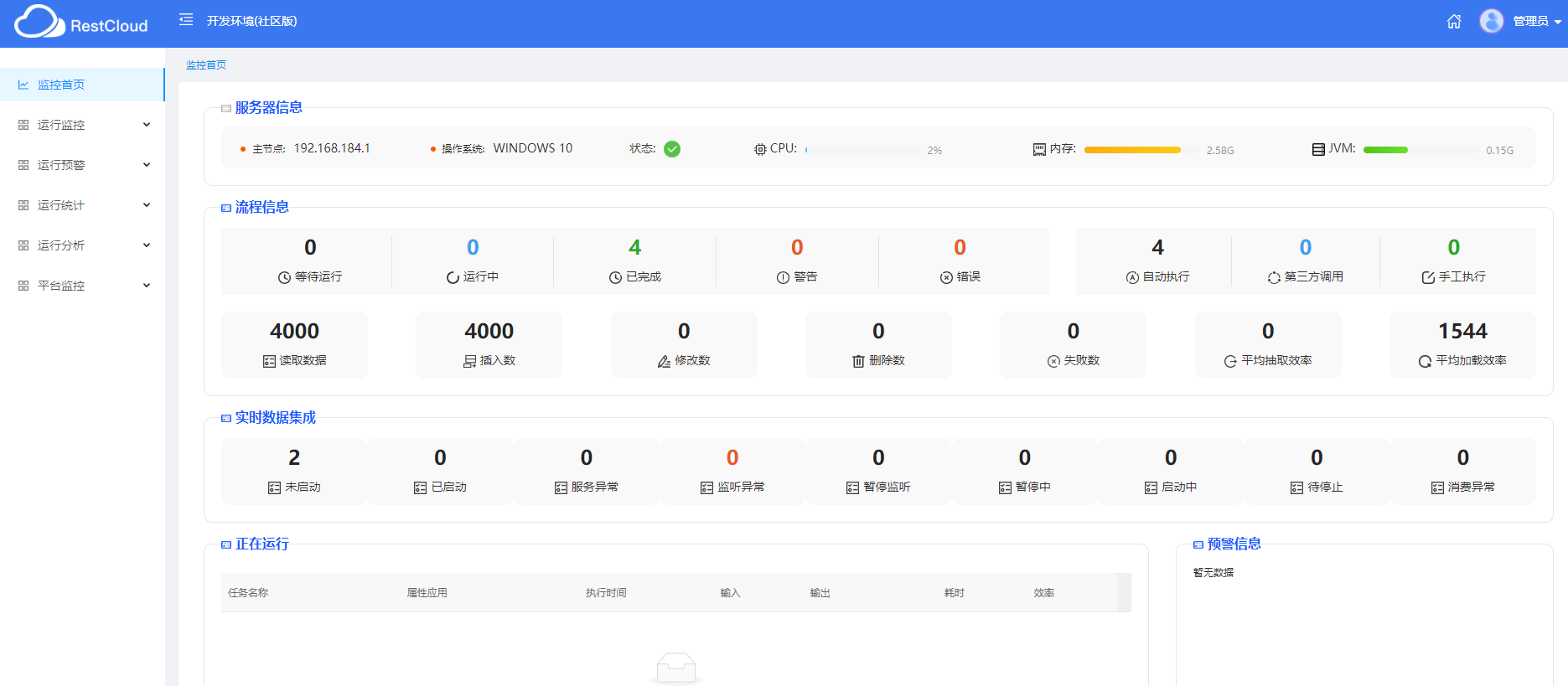Expand the 平台监控 chevron

pyautogui.click(x=147, y=286)
